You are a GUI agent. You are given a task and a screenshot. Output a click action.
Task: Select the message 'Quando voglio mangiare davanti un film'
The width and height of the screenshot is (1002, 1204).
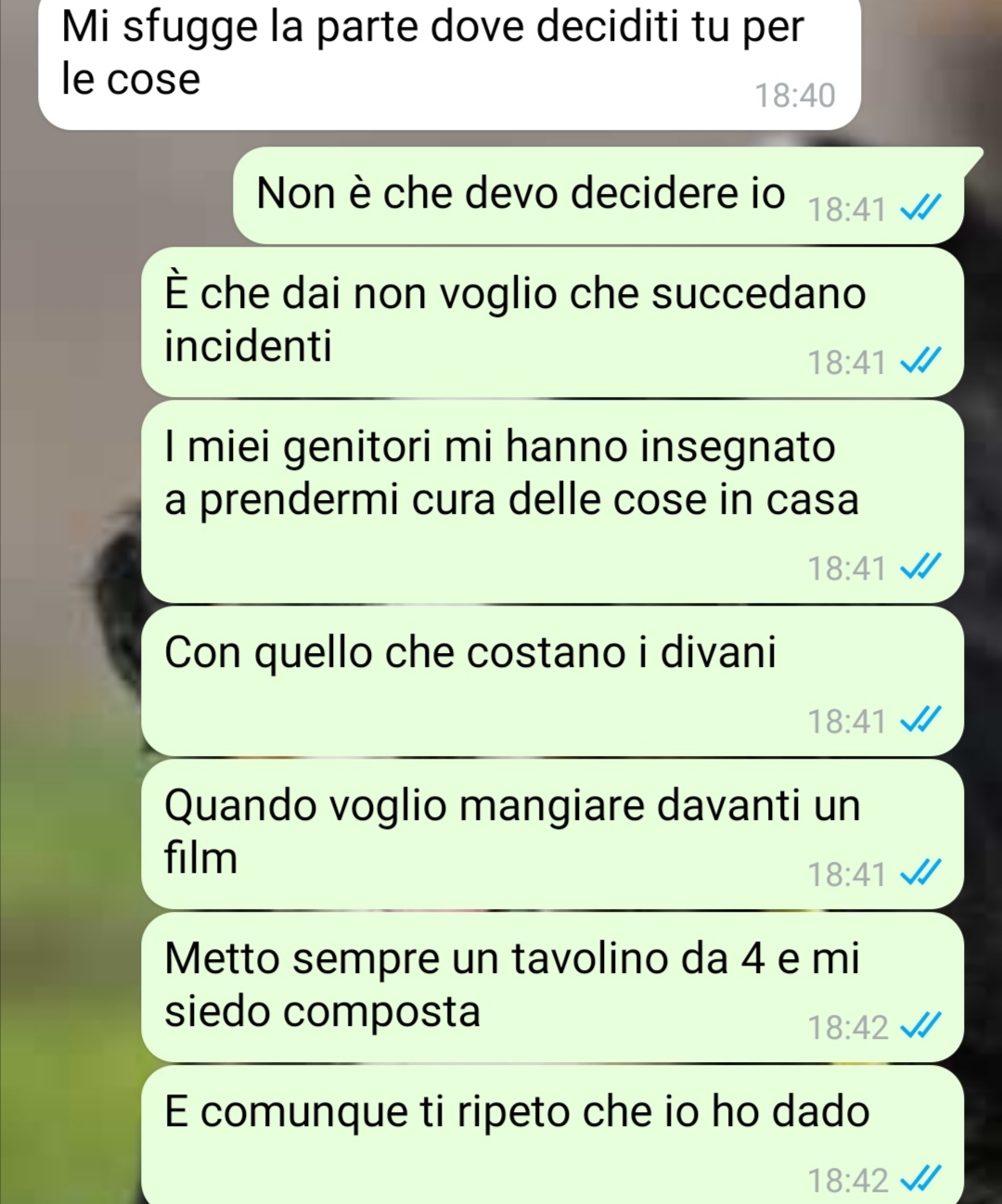tap(552, 834)
